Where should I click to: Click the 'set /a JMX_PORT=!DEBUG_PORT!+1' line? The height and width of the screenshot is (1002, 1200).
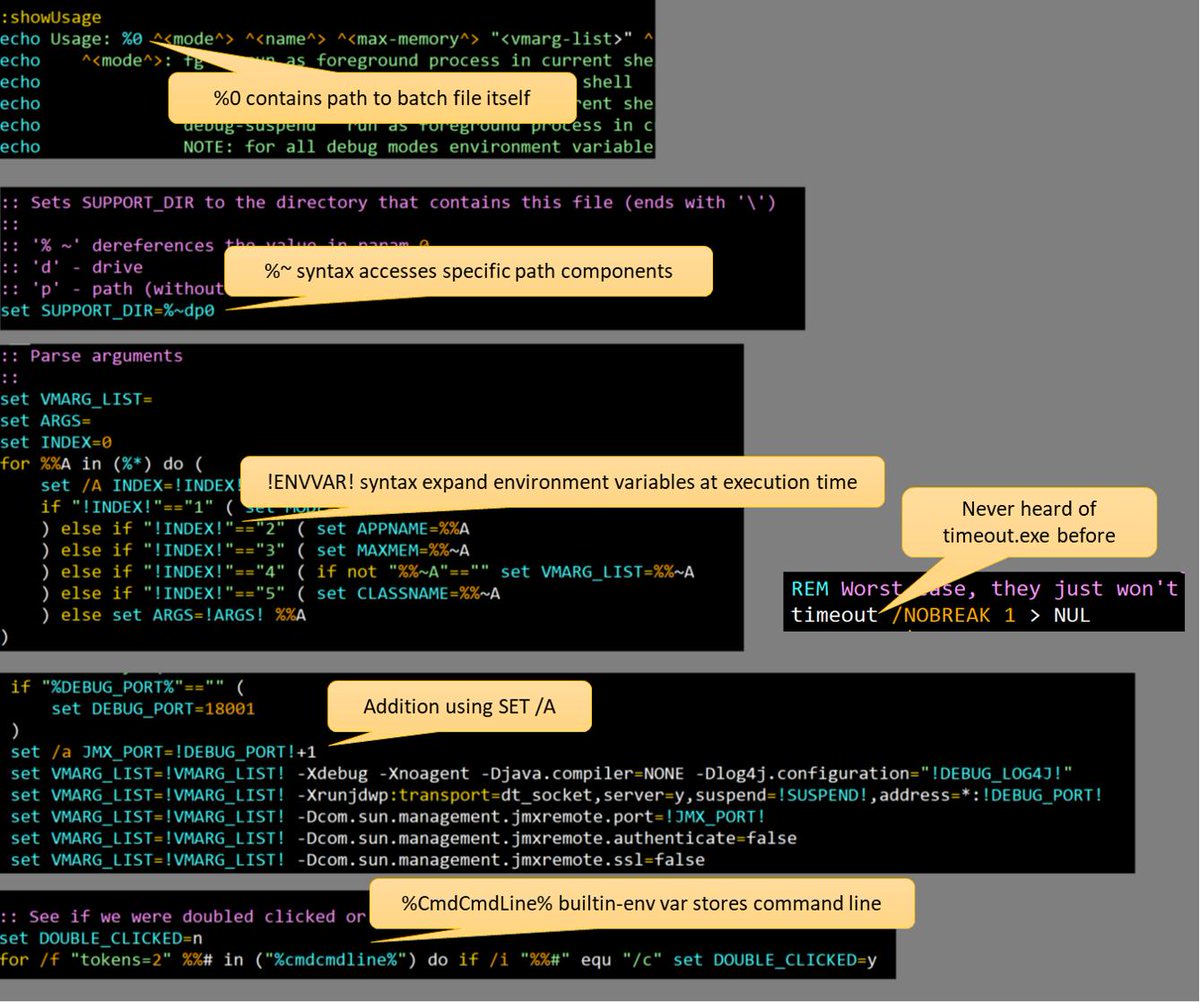164,751
